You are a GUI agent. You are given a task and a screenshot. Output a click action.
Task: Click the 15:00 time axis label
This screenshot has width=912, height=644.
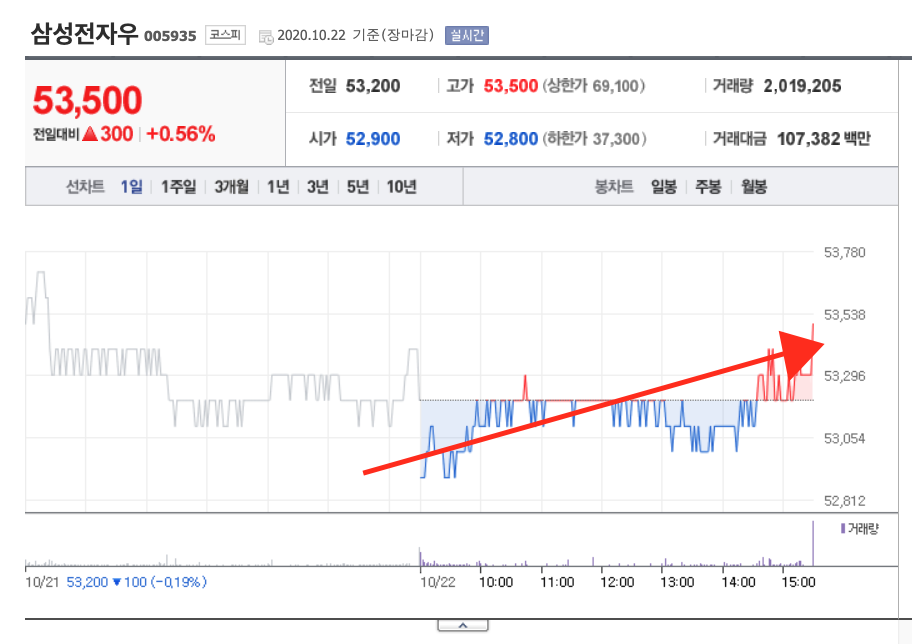tap(798, 582)
